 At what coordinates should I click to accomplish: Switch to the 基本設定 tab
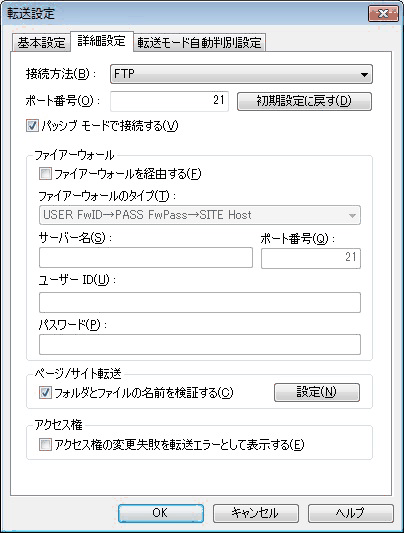pos(41,43)
